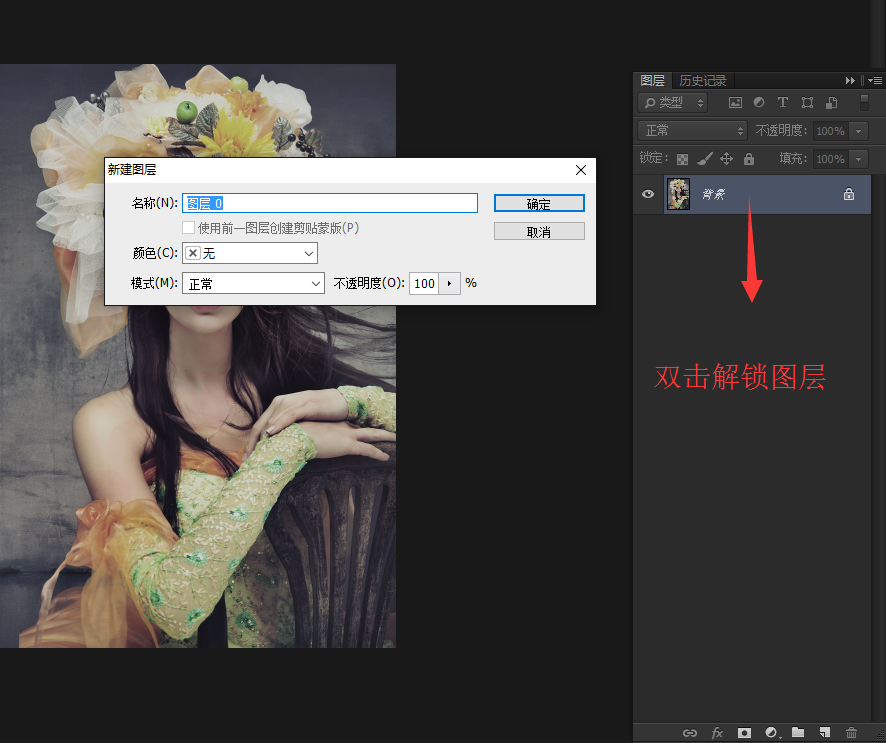Image resolution: width=886 pixels, height=743 pixels.
Task: Enable 使用前一图层创建剪贴蒙版 checkbox
Action: pyautogui.click(x=188, y=227)
